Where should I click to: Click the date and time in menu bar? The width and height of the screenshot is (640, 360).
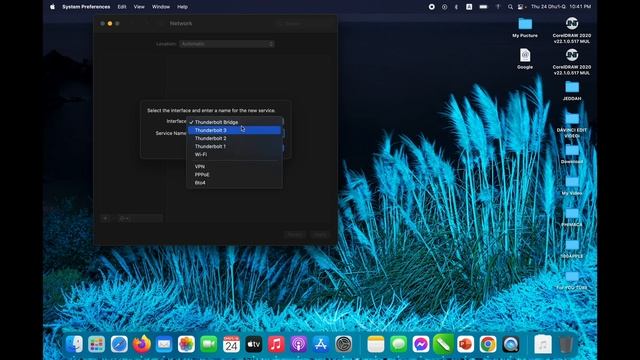point(561,7)
